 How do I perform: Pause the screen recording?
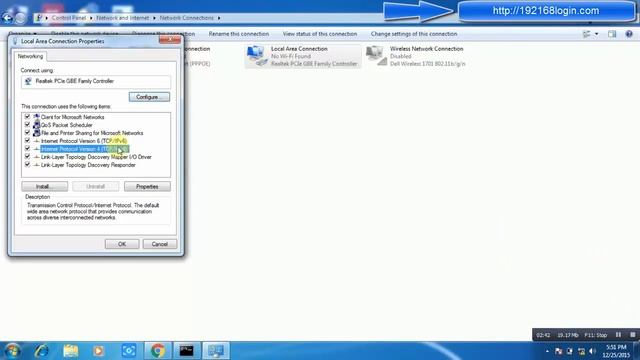point(618,335)
